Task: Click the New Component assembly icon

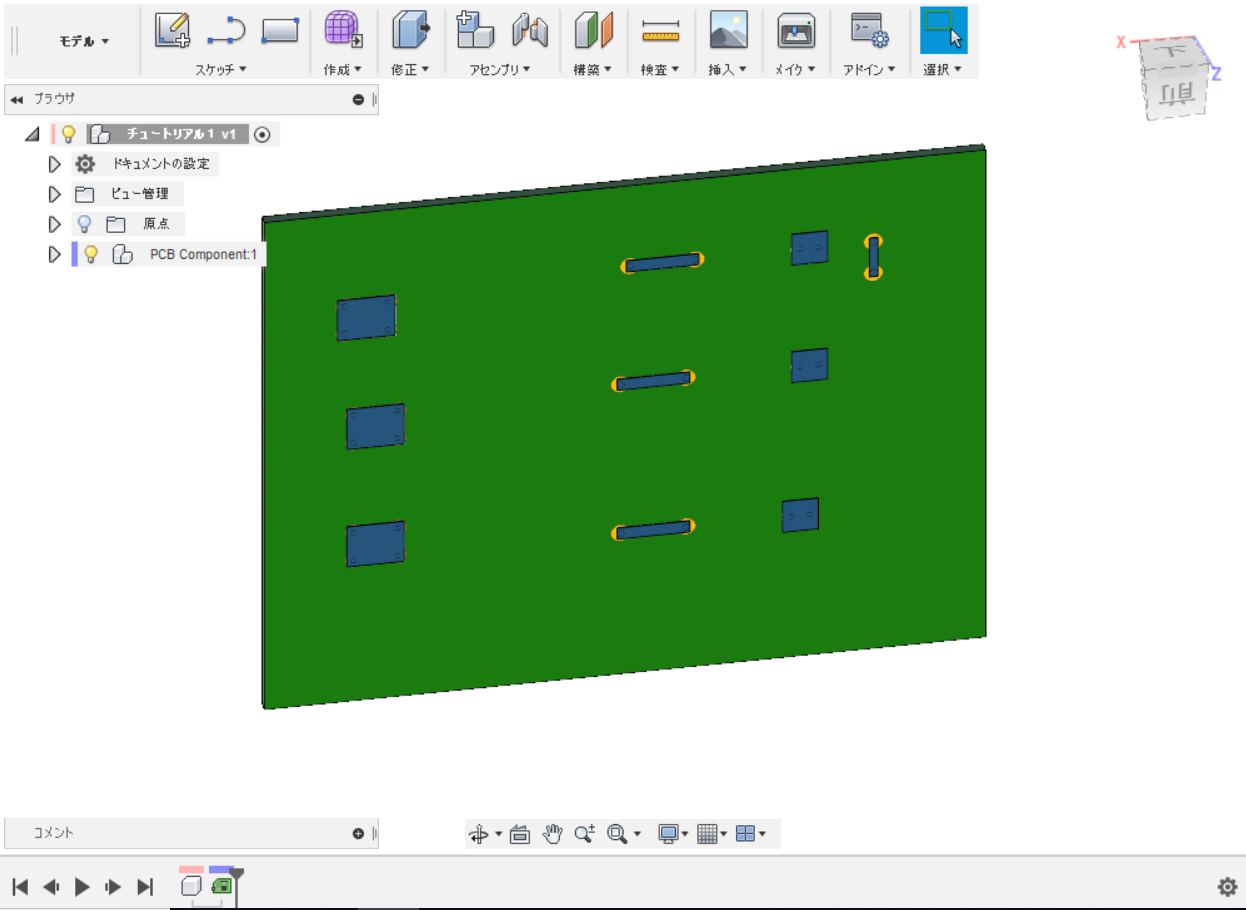Action: pyautogui.click(x=475, y=32)
